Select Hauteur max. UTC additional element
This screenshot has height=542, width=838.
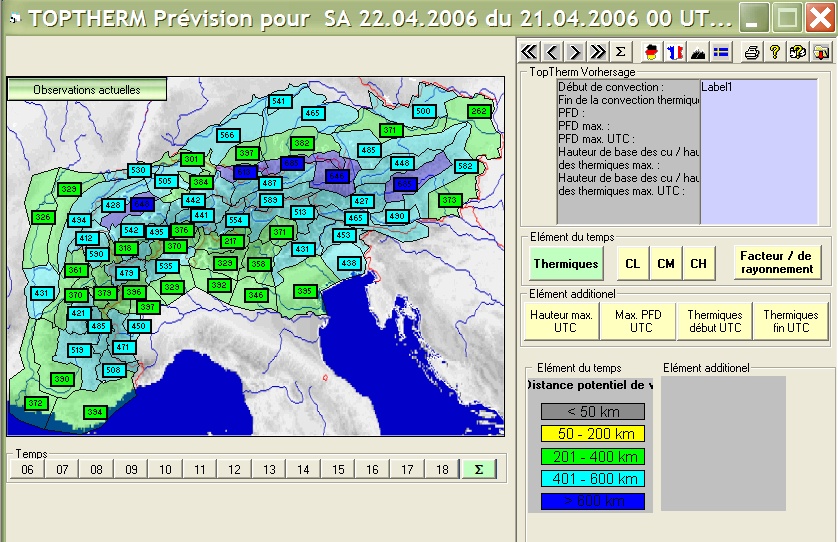(x=562, y=321)
